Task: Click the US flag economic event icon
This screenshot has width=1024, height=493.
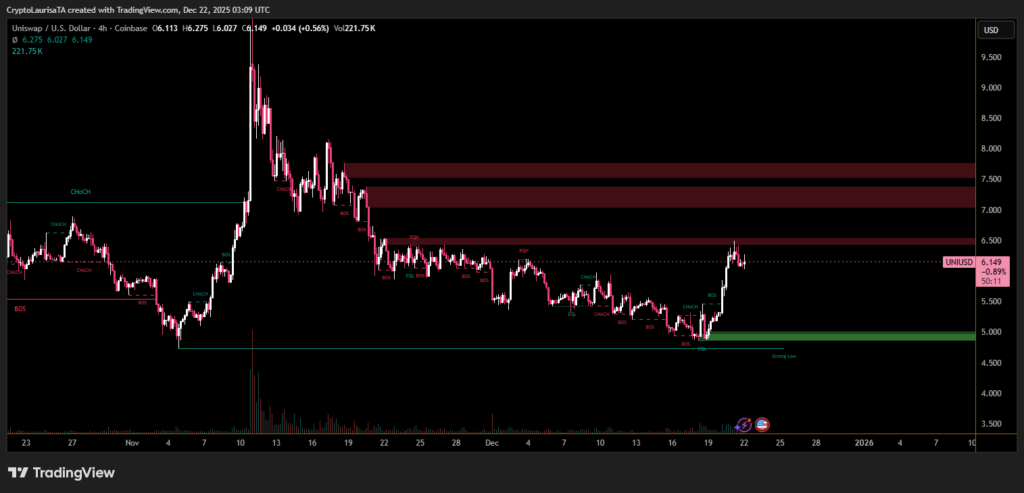Action: point(762,425)
